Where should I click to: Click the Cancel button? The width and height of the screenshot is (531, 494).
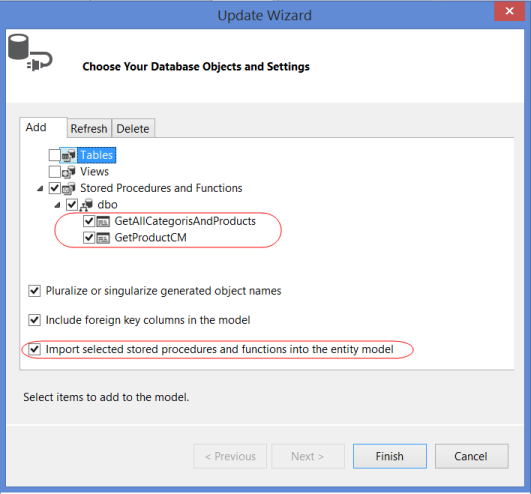[x=471, y=456]
